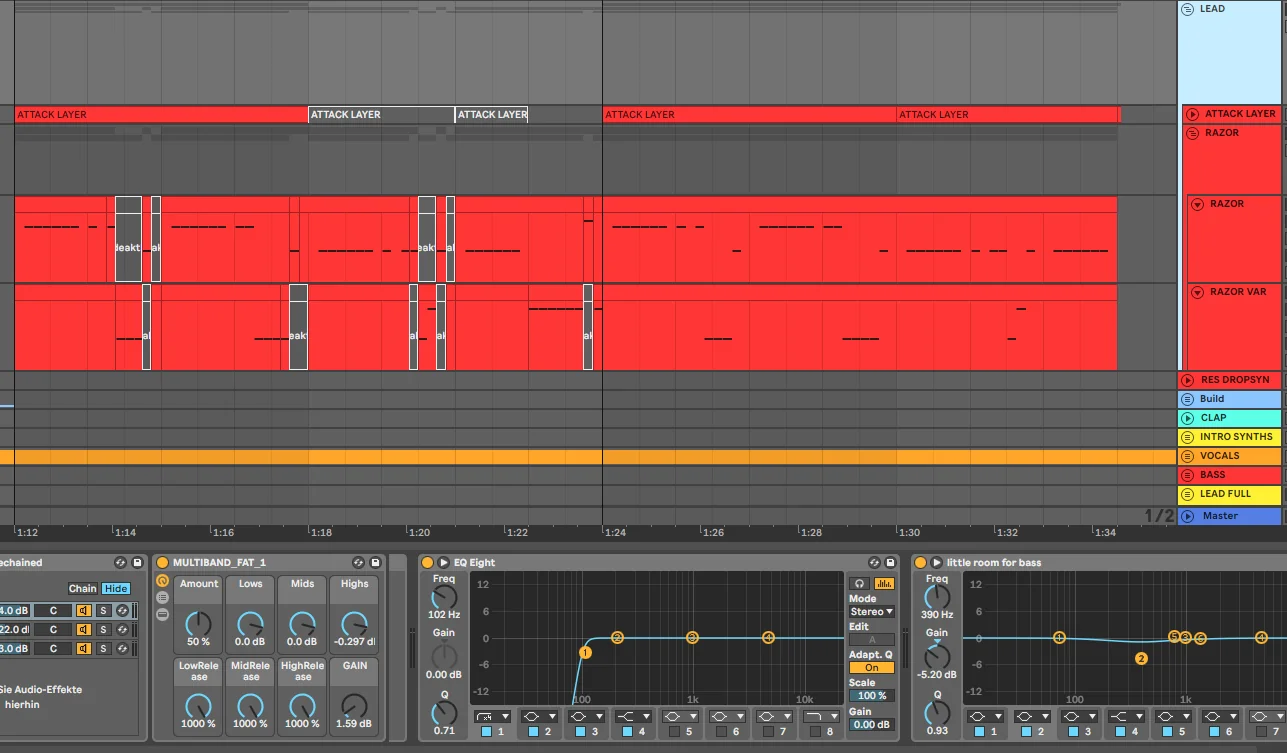Image resolution: width=1287 pixels, height=753 pixels.
Task: Click the Q knob showing 0.93
Action: click(937, 713)
